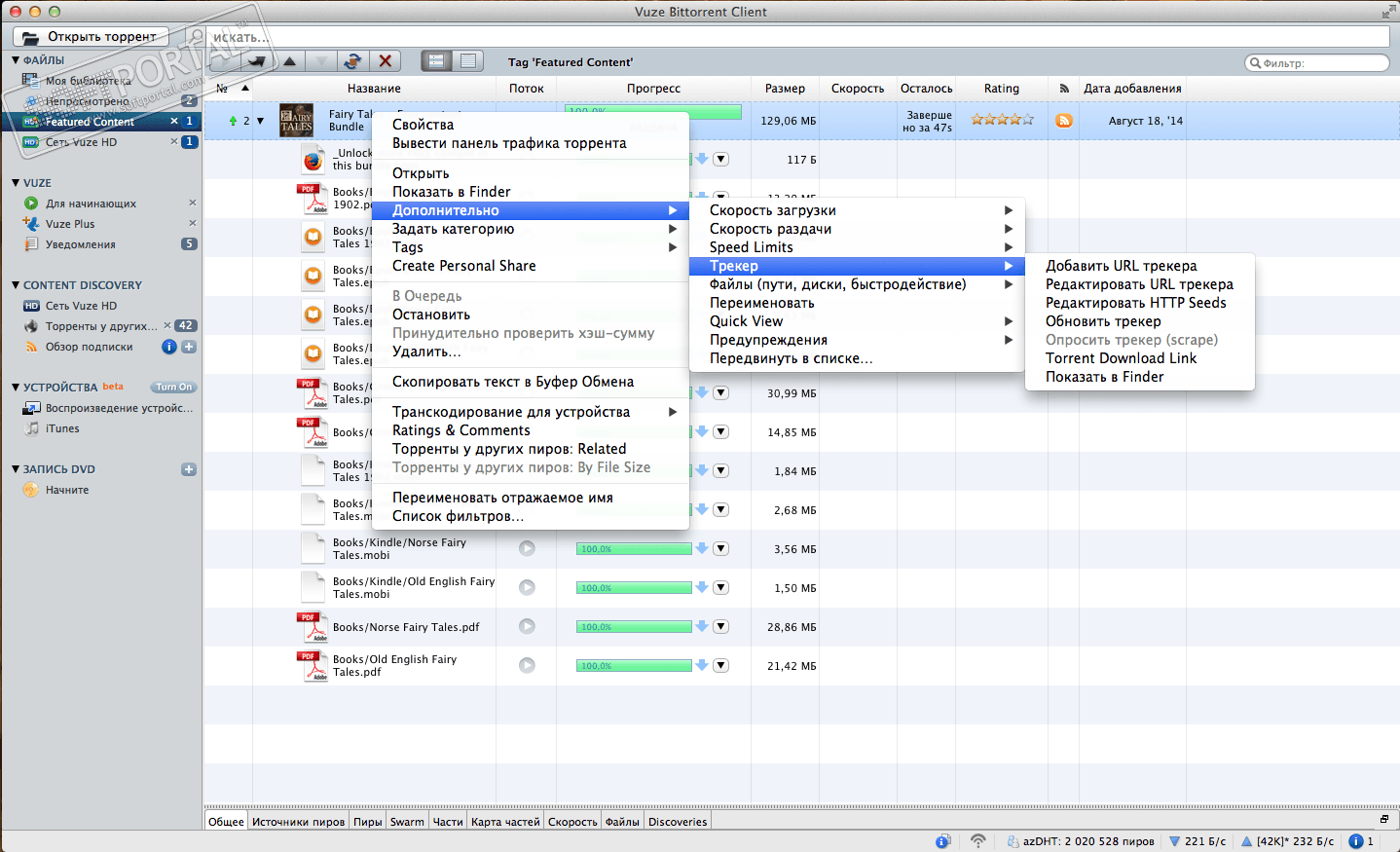This screenshot has height=852, width=1400.
Task: Click the plus icon next to Обзор подписки
Action: (189, 347)
